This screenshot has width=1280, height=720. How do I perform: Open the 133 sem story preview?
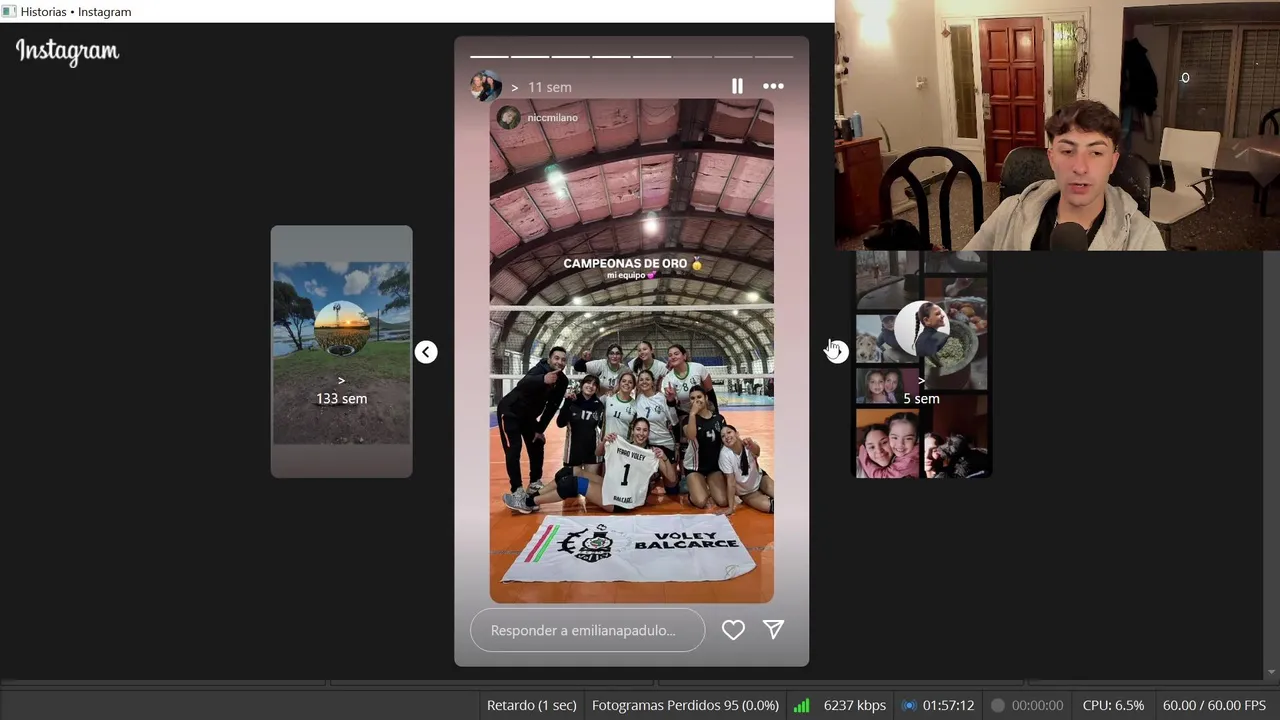341,351
